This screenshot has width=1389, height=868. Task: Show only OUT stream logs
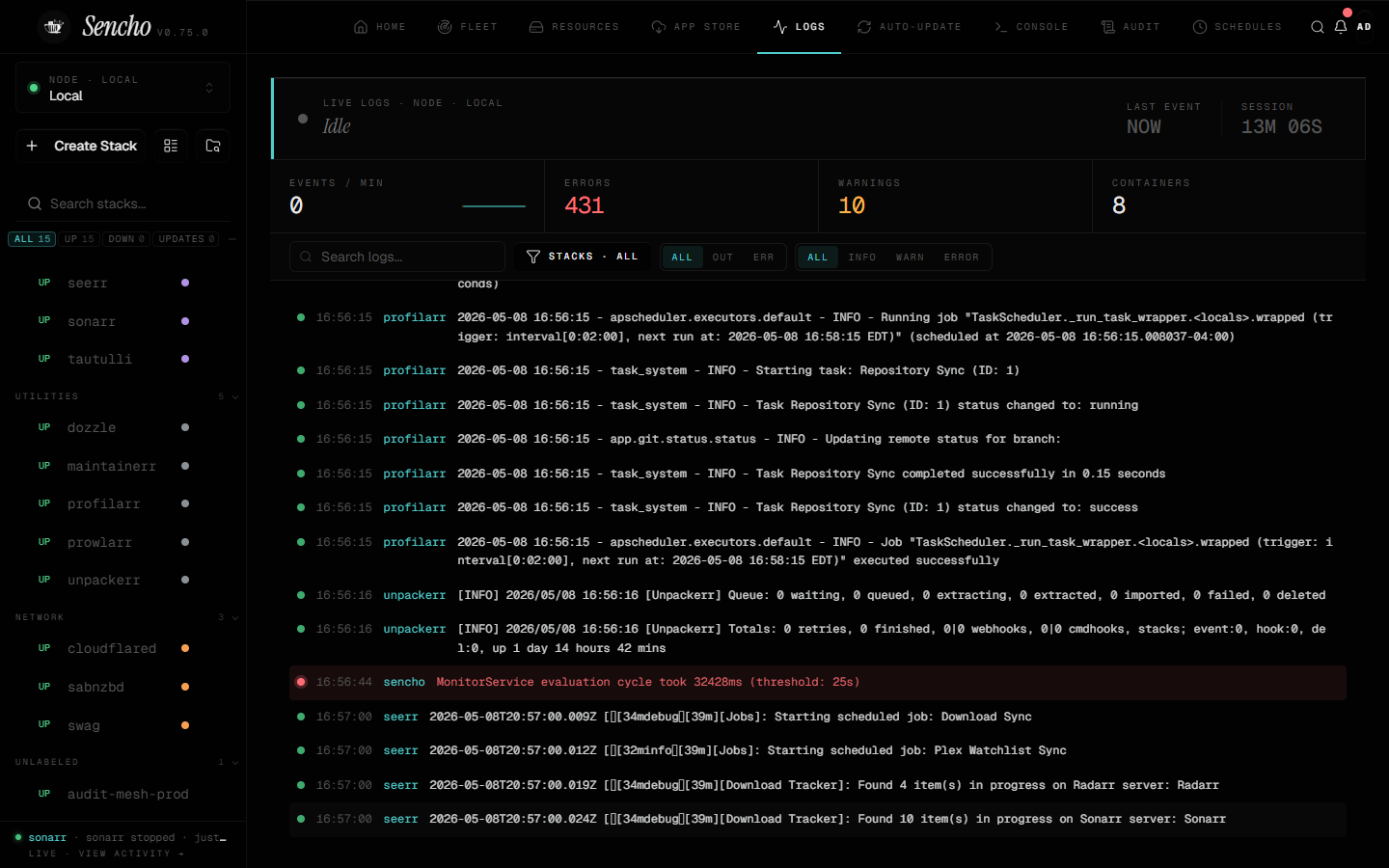pos(722,258)
